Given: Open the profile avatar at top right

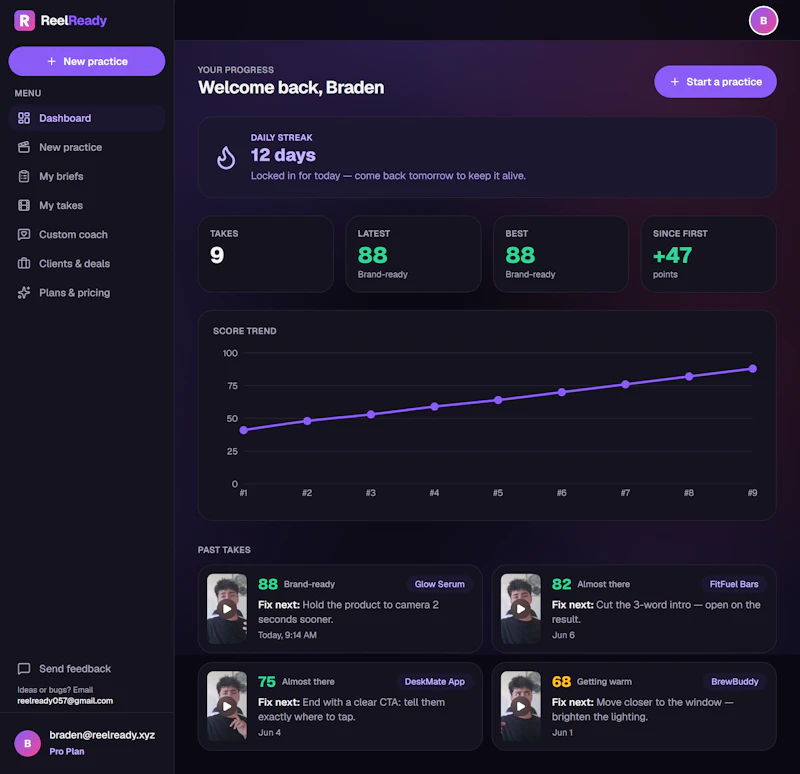Looking at the screenshot, I should [763, 20].
